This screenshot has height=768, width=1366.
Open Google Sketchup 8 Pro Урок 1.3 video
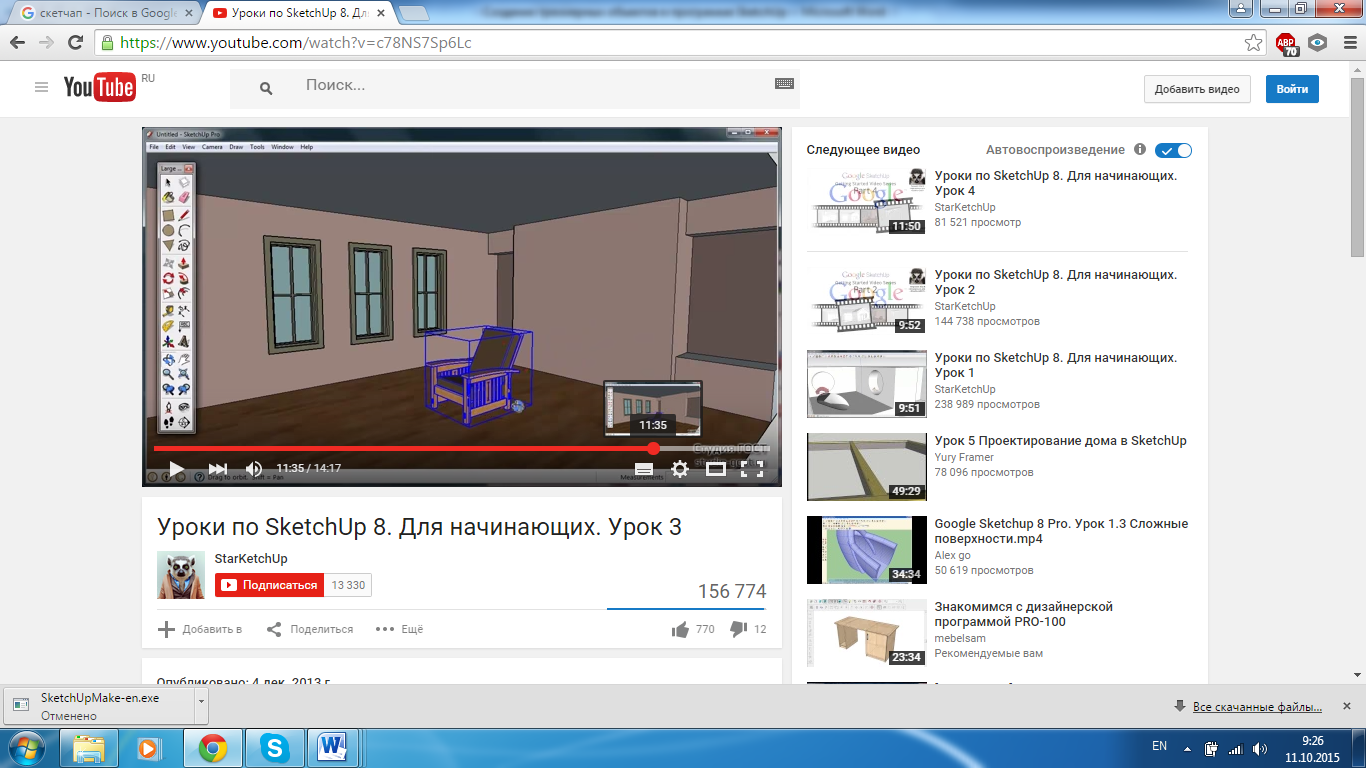[1061, 531]
